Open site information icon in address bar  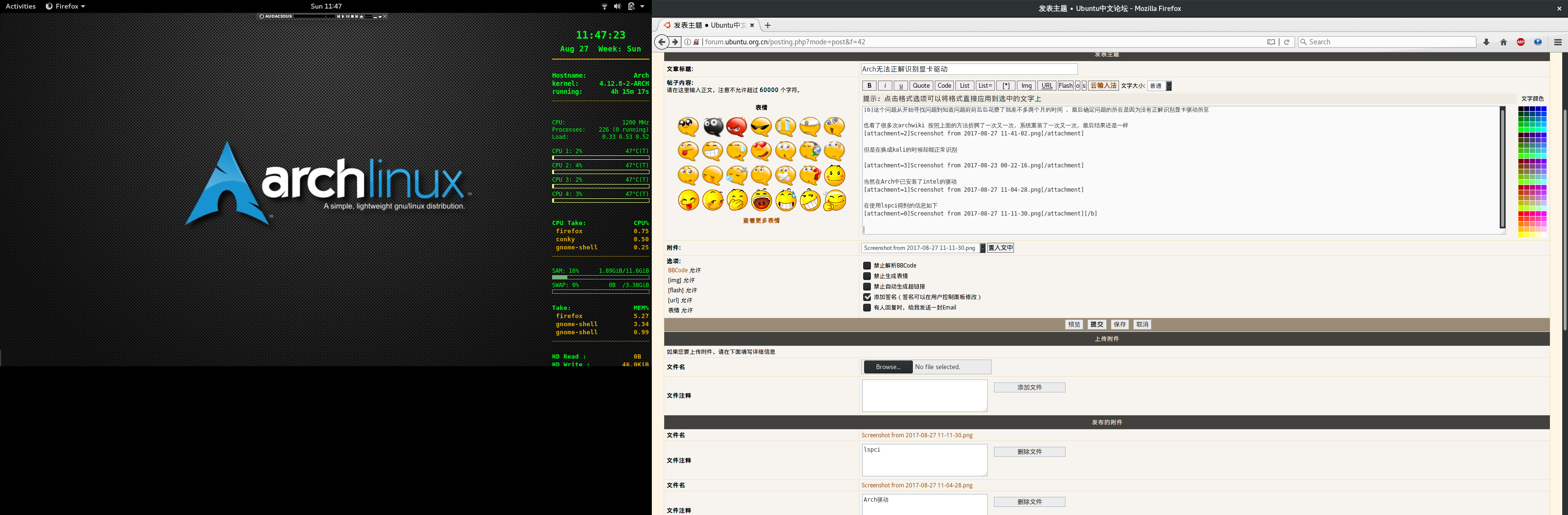(688, 42)
